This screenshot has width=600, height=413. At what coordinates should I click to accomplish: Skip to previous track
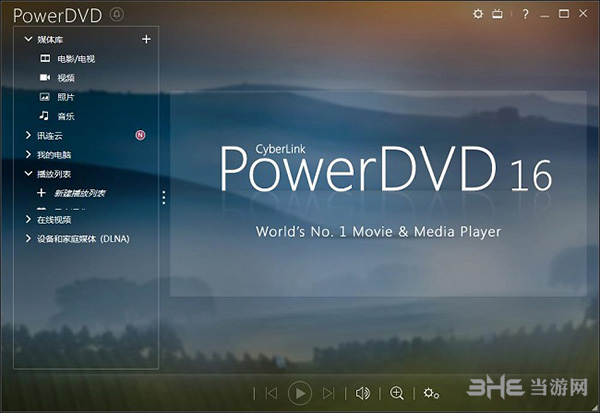271,393
